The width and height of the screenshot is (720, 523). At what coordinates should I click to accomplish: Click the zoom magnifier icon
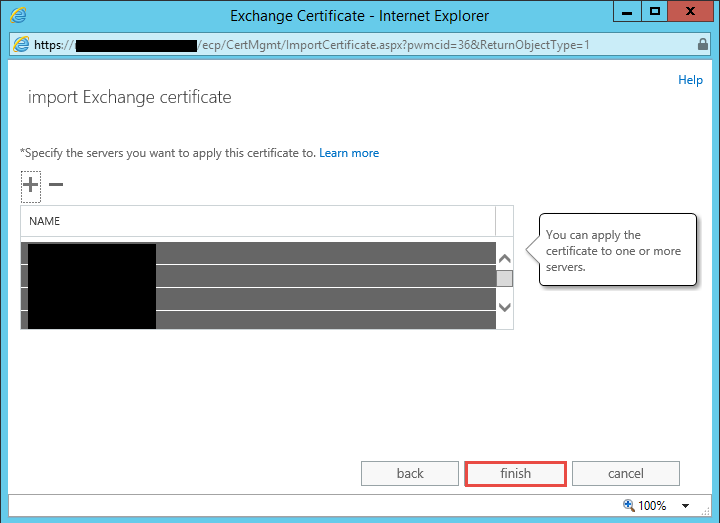(x=629, y=505)
